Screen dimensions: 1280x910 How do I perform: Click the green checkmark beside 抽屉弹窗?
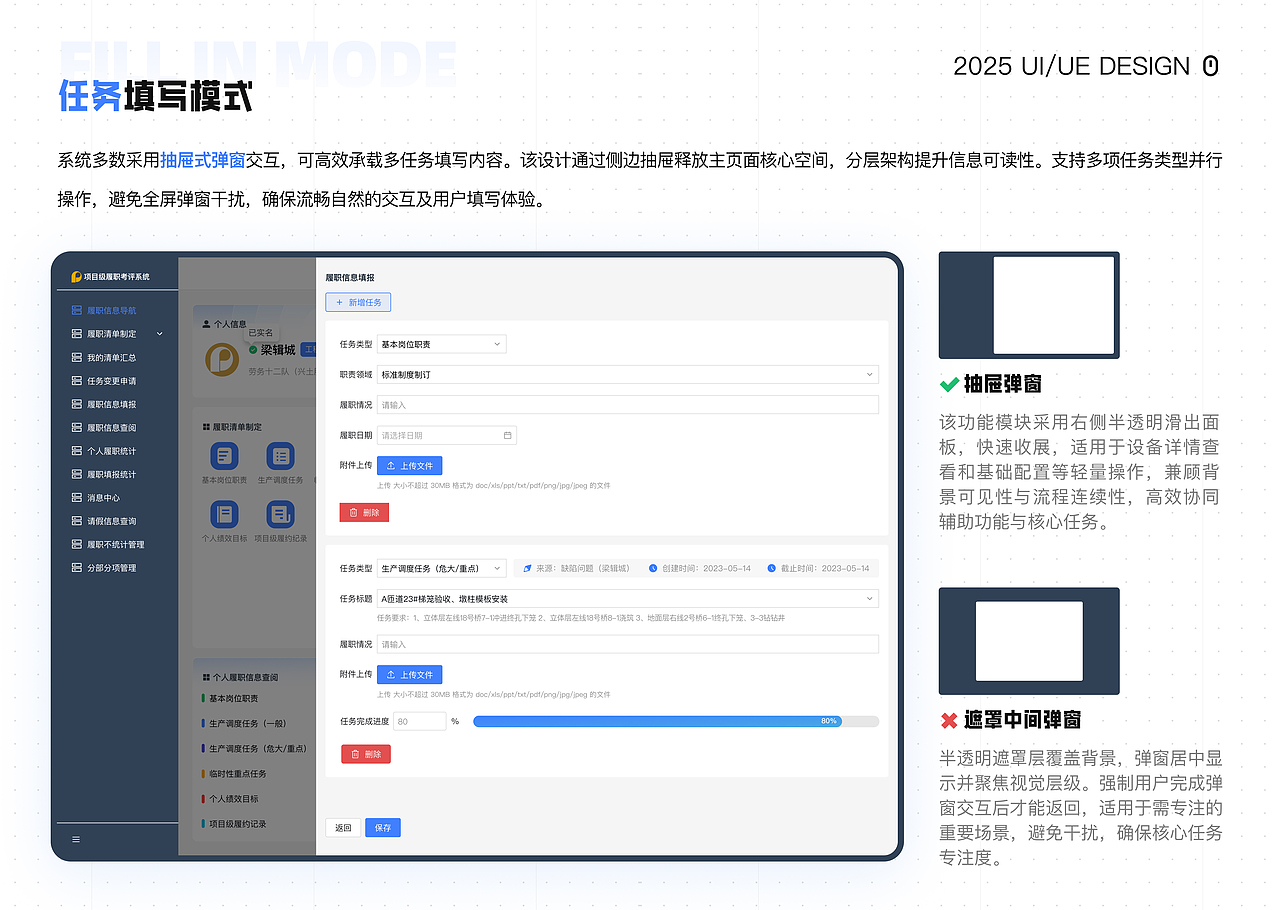(949, 384)
